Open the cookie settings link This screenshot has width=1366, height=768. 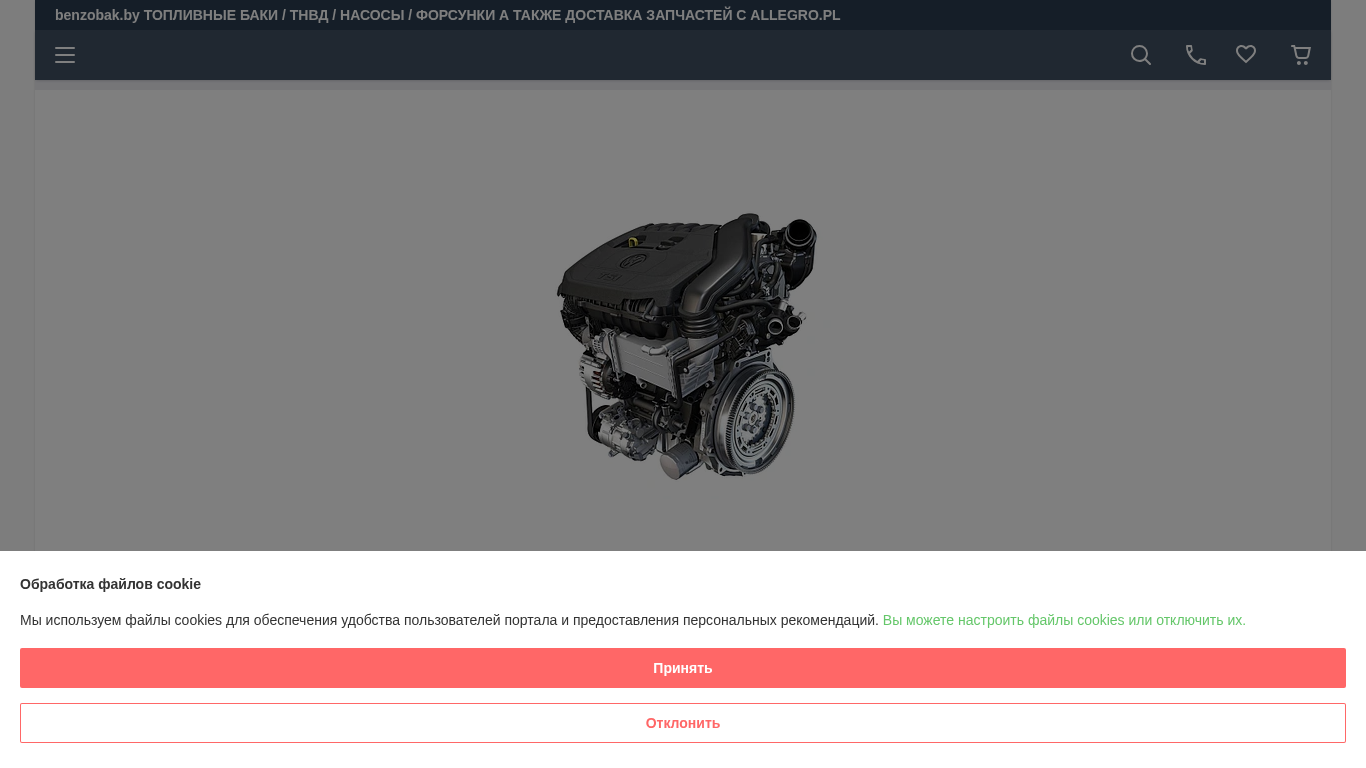point(1064,620)
